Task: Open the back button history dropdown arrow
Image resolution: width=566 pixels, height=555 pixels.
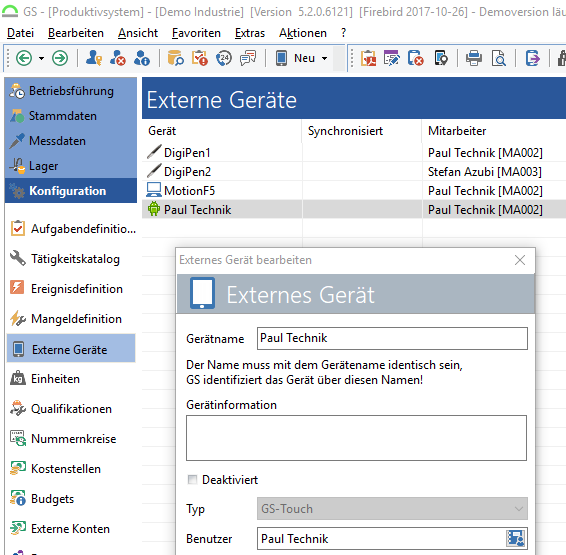Action: [x=41, y=58]
